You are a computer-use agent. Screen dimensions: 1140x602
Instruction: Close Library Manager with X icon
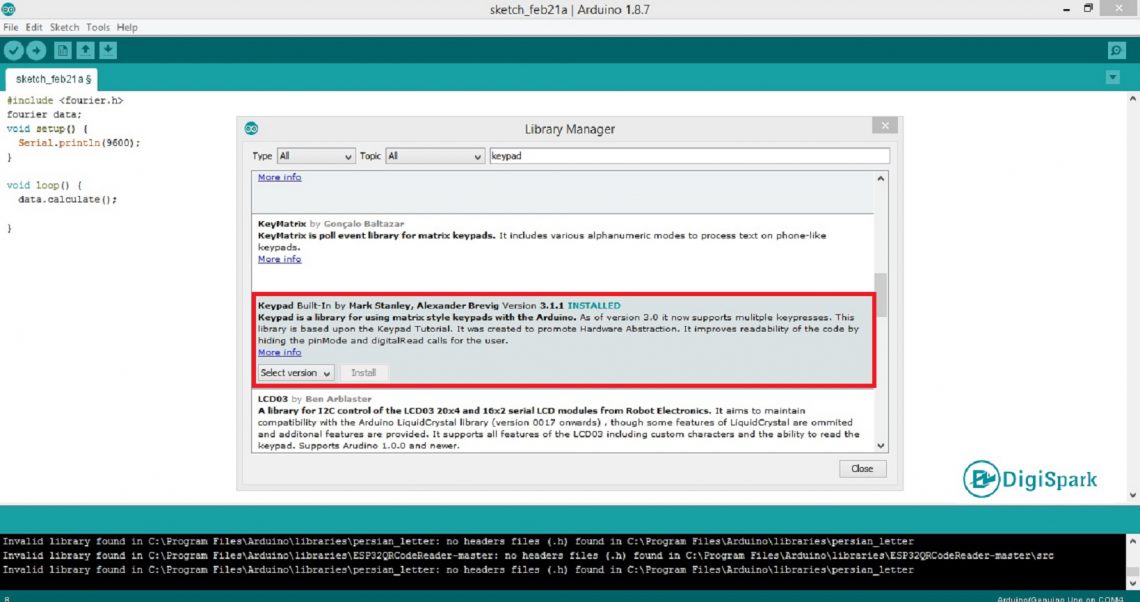coord(884,126)
